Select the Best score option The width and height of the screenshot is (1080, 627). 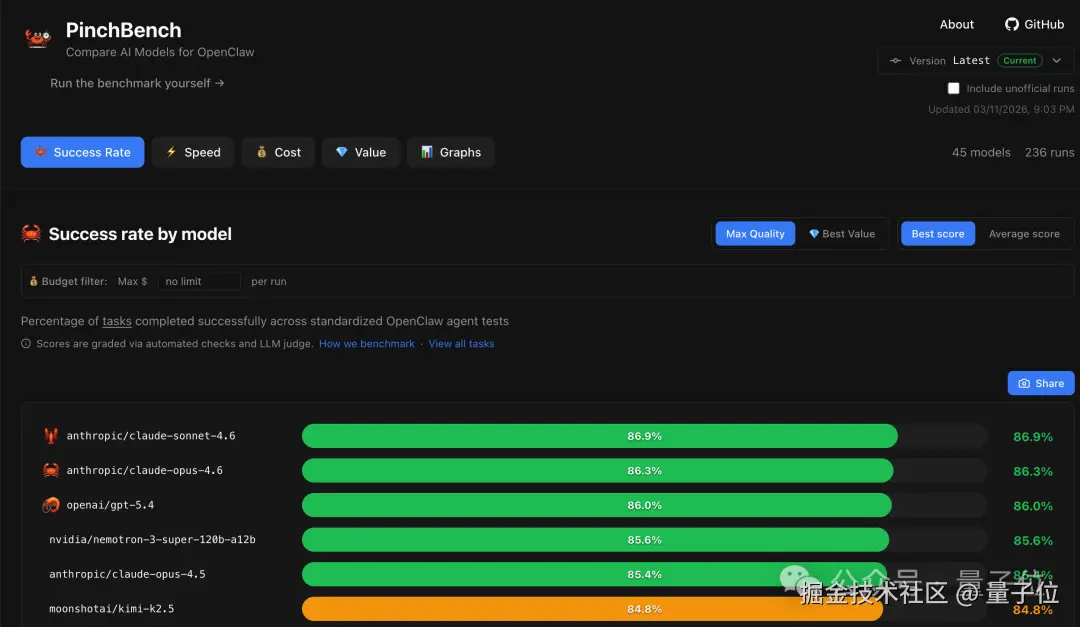pyautogui.click(x=937, y=234)
